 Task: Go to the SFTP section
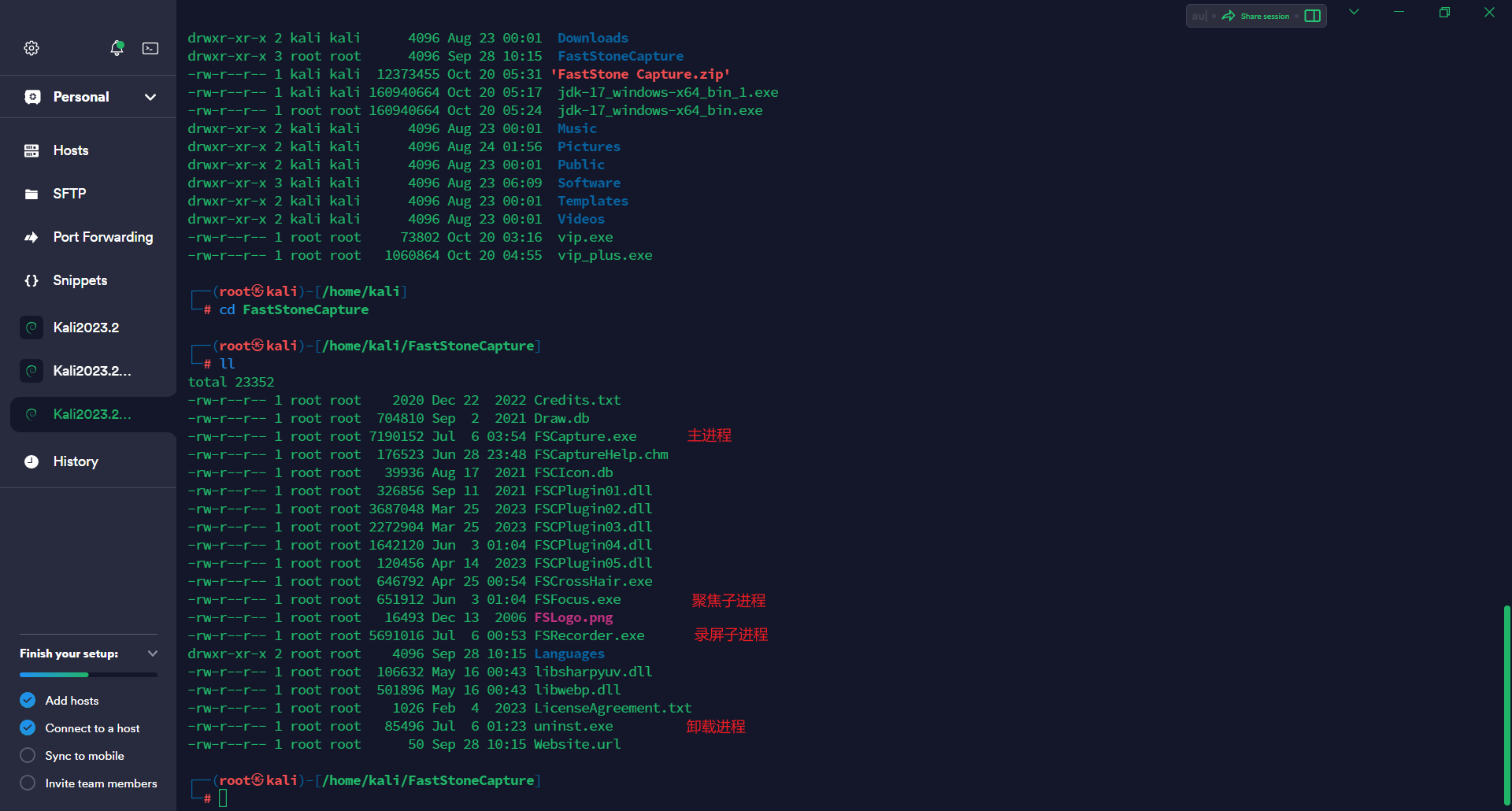69,194
